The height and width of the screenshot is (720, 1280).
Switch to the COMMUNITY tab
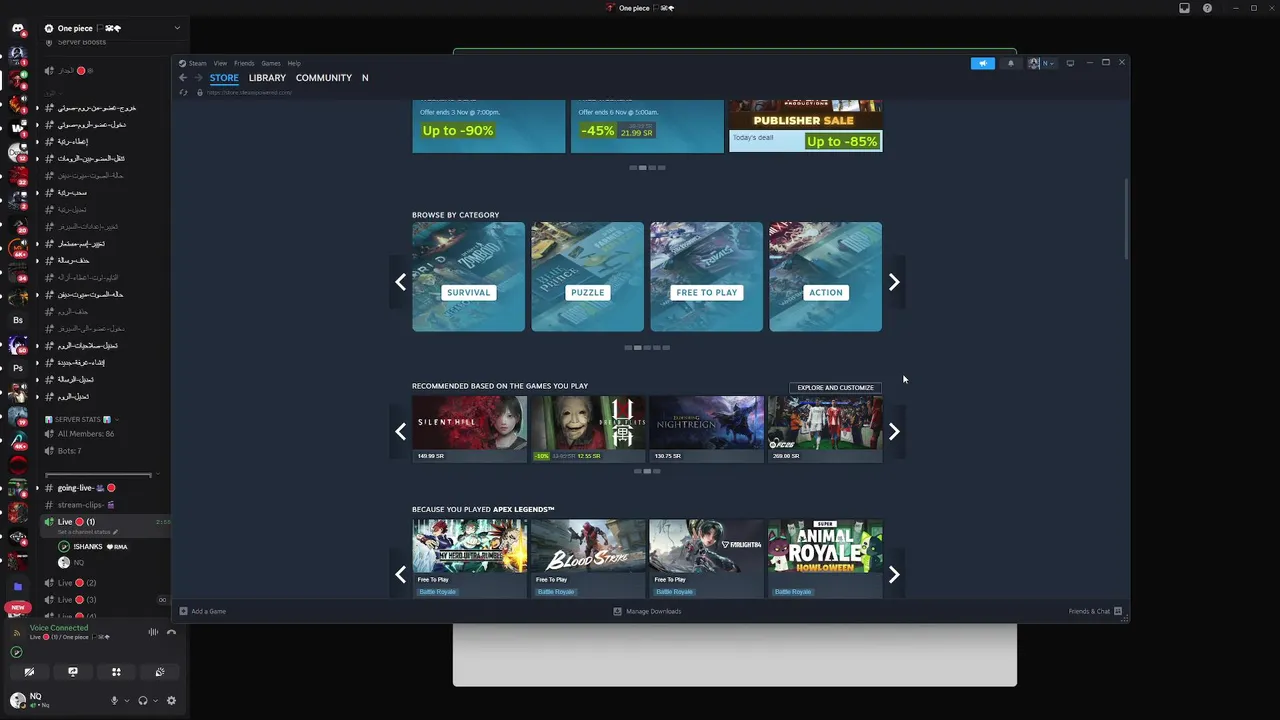coord(324,78)
